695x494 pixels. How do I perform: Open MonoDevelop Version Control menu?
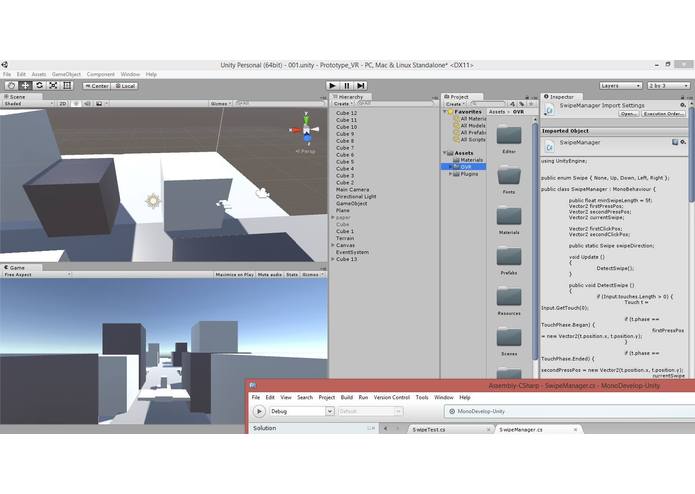click(392, 397)
